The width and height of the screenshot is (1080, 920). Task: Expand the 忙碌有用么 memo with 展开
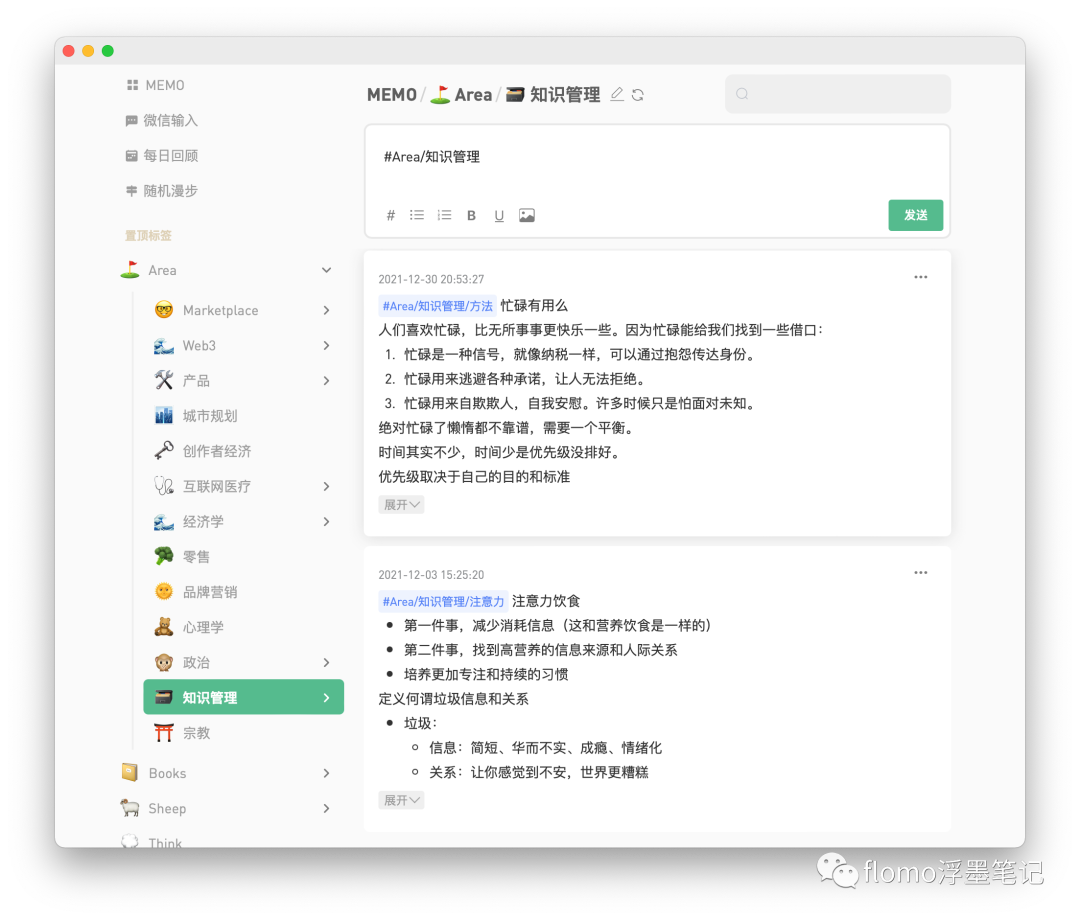tap(401, 505)
